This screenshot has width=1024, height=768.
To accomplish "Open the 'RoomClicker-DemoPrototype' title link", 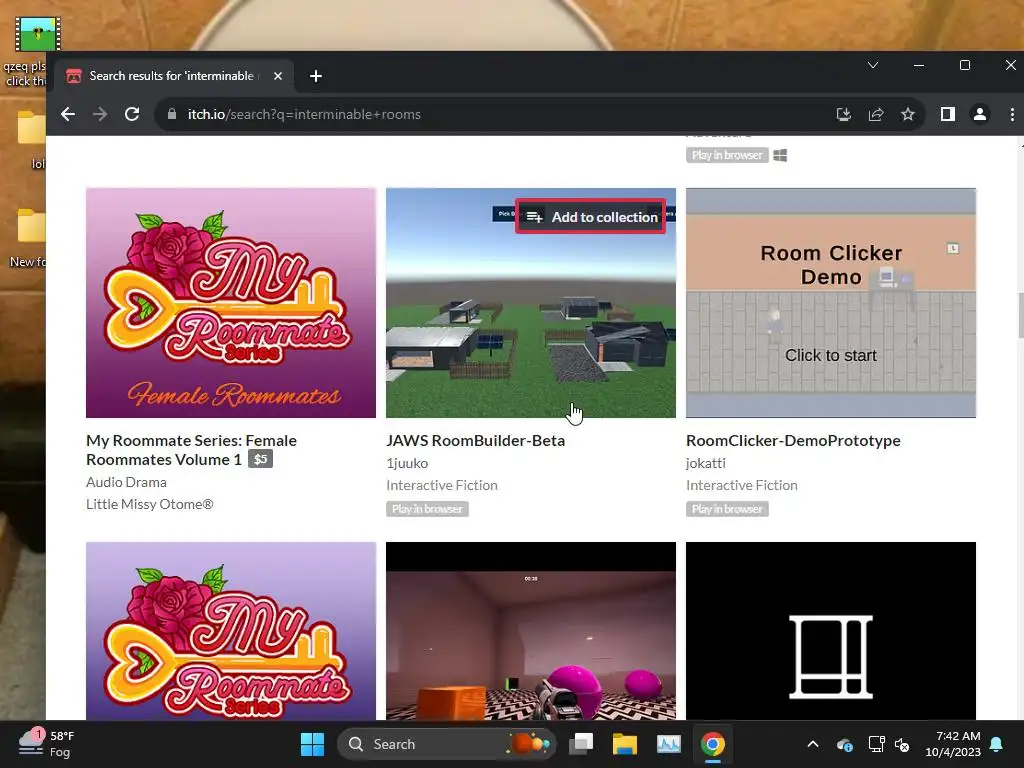I will pos(793,441).
